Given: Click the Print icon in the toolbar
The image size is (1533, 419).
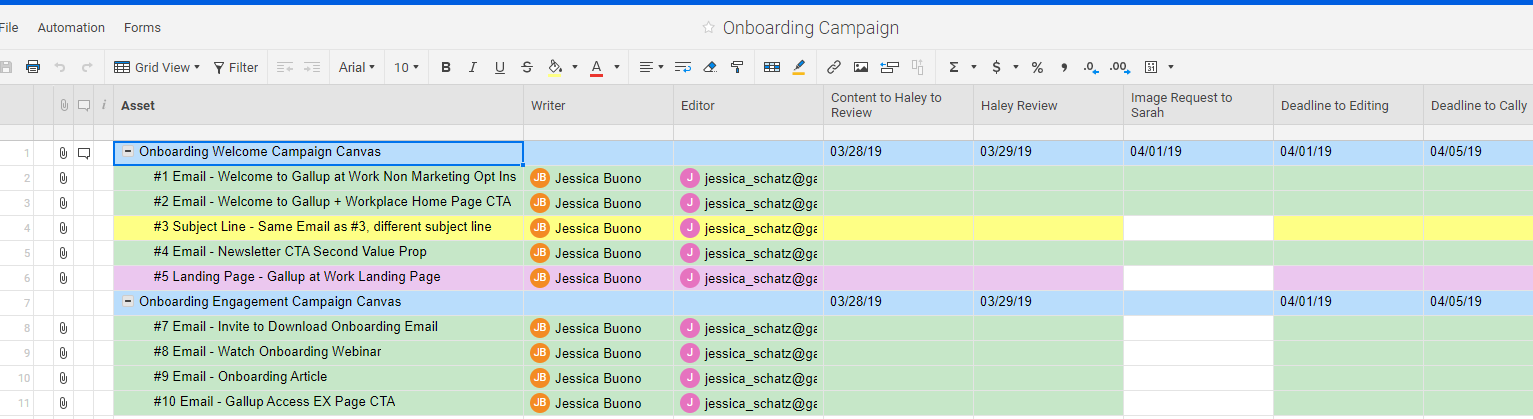Looking at the screenshot, I should pyautogui.click(x=33, y=67).
